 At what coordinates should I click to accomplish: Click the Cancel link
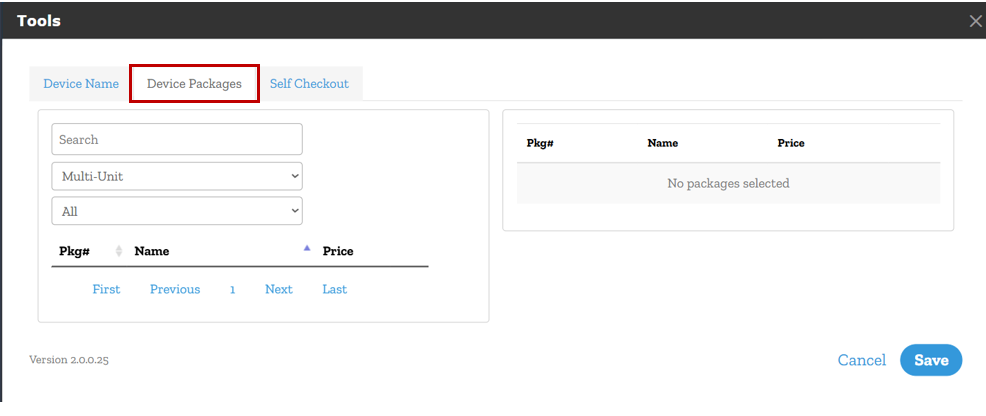coord(861,360)
